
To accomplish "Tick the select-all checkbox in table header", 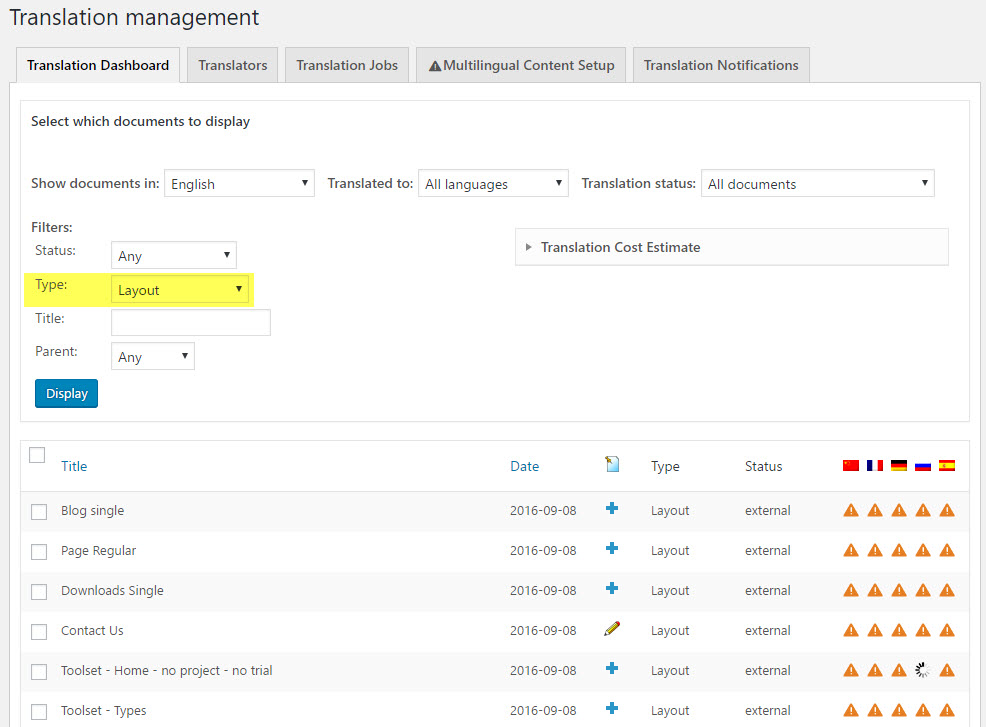I will pyautogui.click(x=37, y=456).
